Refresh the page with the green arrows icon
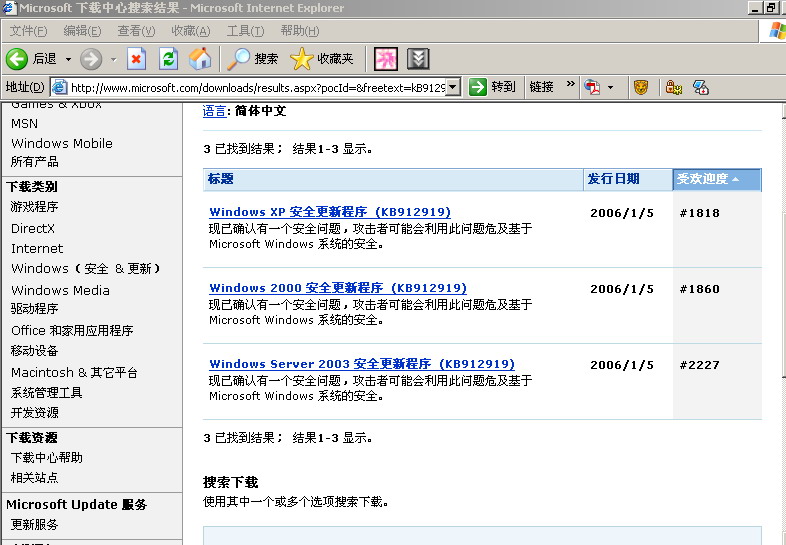 click(x=169, y=59)
